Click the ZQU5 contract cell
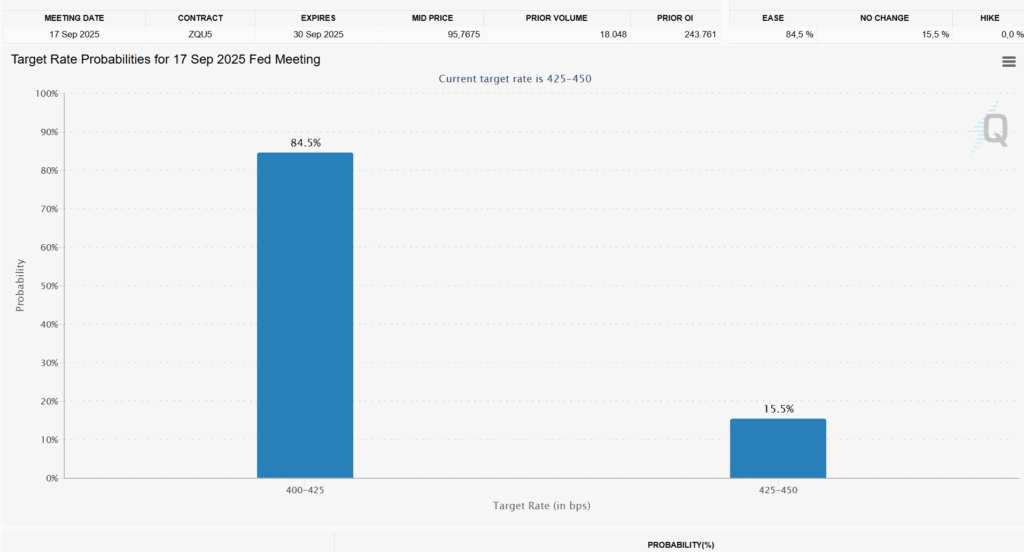 point(200,35)
